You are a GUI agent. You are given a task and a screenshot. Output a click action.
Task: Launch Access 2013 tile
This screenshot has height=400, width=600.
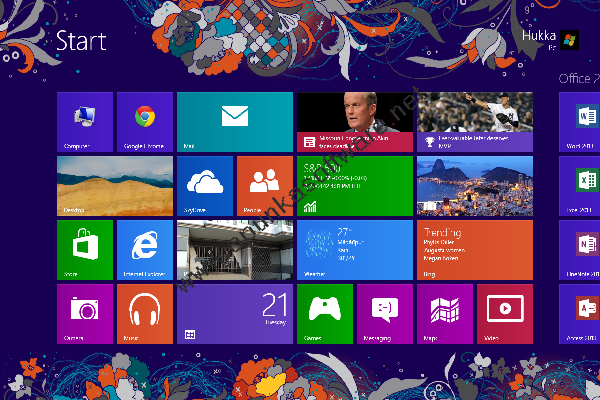[579, 314]
